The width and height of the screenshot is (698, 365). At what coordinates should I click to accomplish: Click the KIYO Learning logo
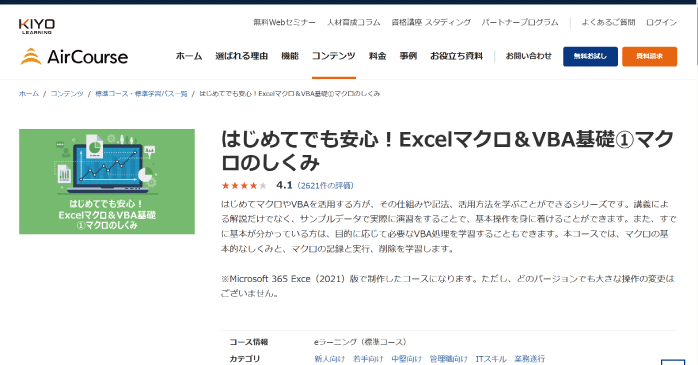37,26
